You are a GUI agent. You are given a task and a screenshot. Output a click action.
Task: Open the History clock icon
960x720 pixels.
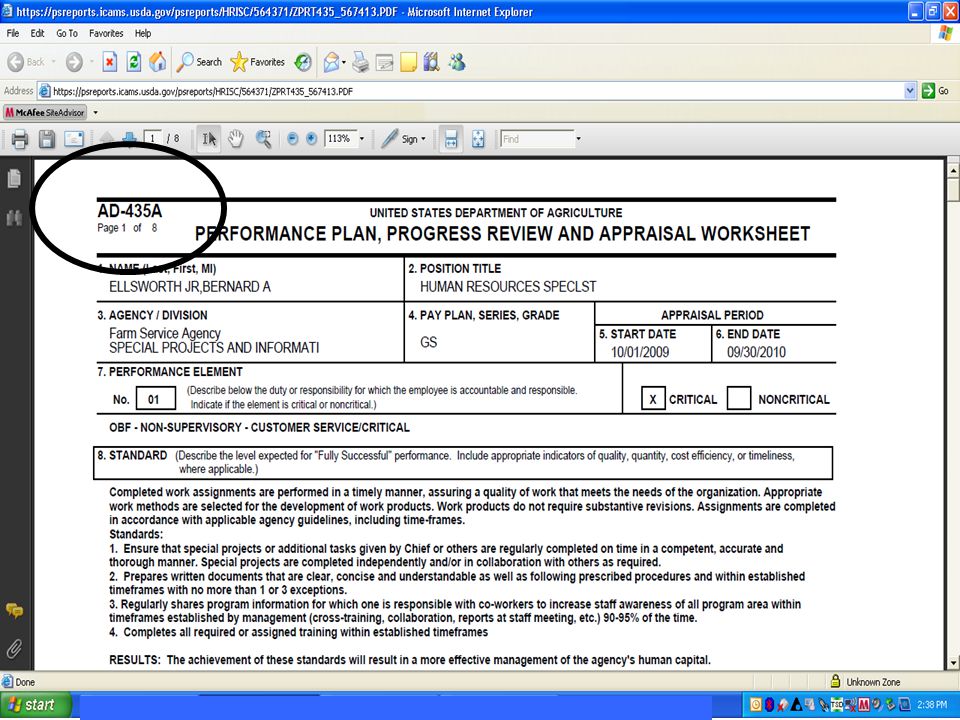(x=303, y=62)
